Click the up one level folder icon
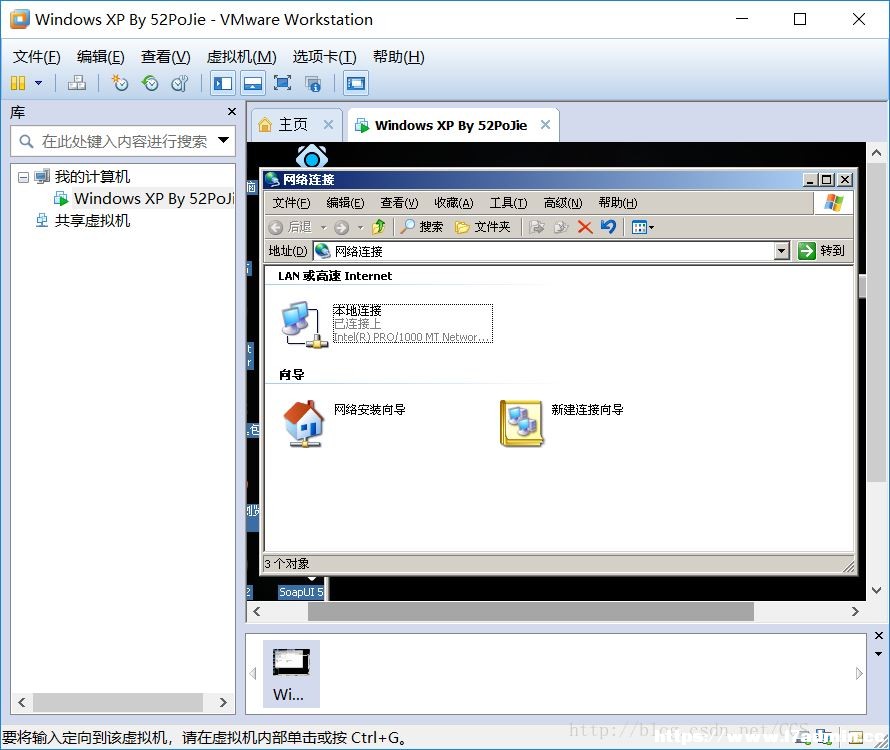Screen dimensions: 890x750 (x=379, y=227)
